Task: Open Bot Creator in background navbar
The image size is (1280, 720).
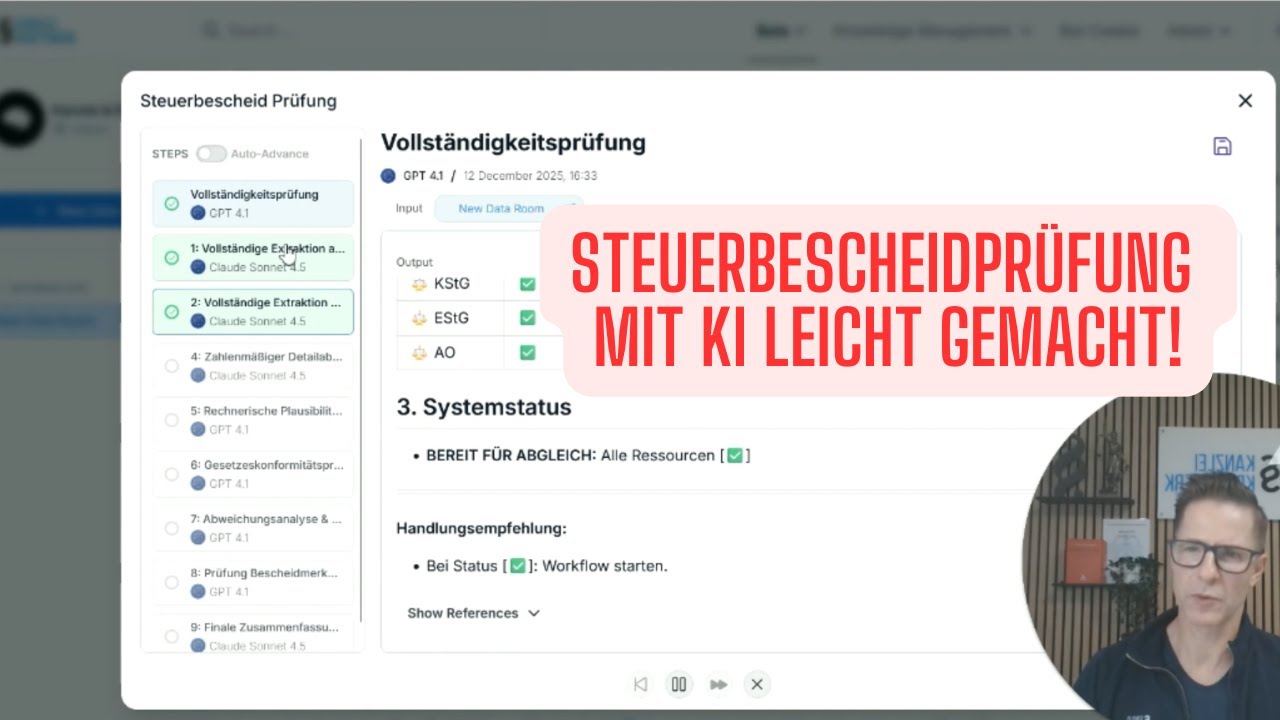Action: pyautogui.click(x=1098, y=31)
